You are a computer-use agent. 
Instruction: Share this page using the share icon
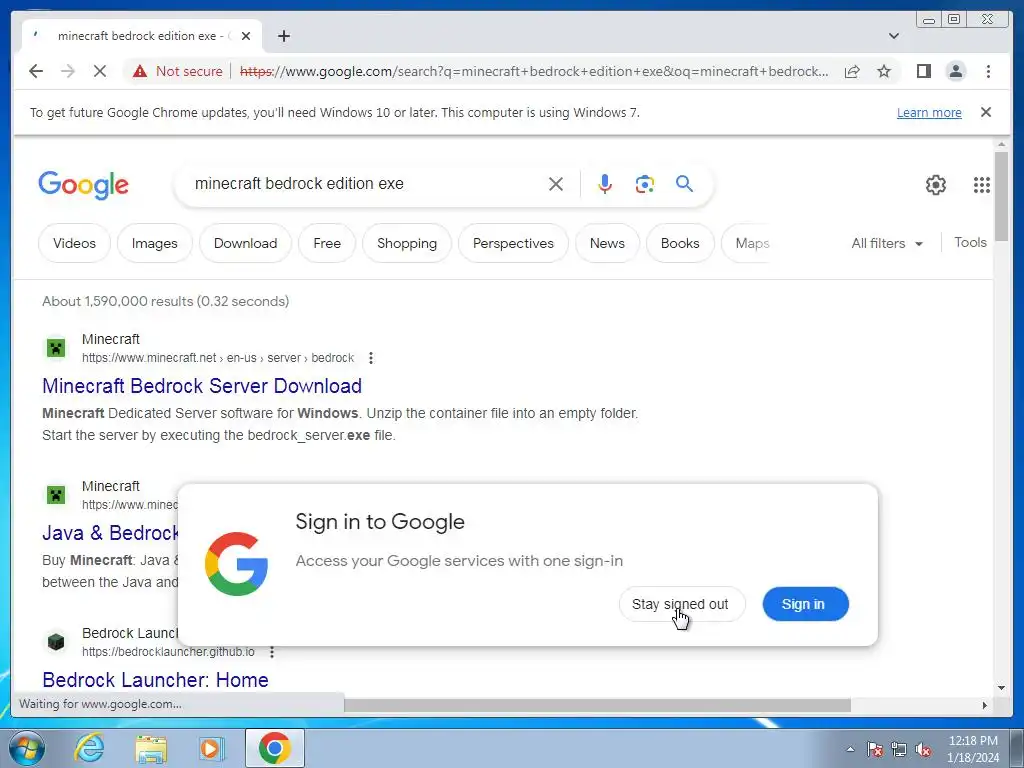852,71
